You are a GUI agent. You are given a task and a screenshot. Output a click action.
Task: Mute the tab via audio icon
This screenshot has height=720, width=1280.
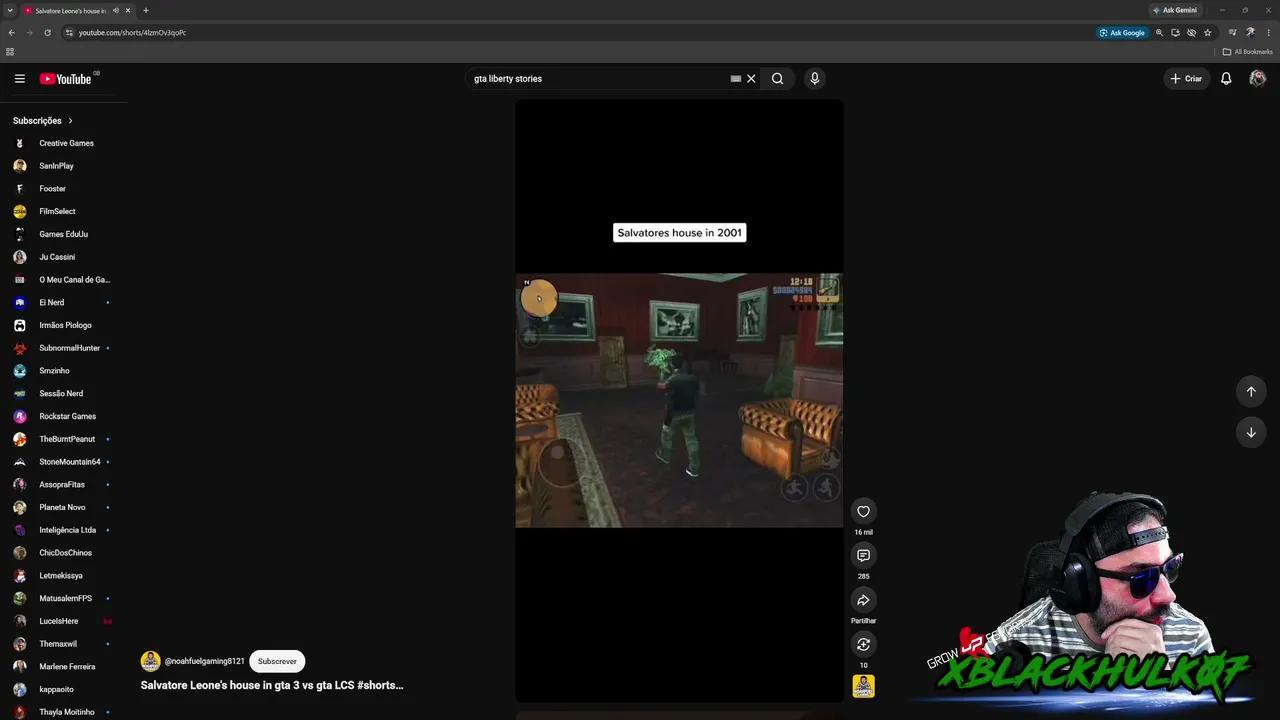click(x=116, y=10)
